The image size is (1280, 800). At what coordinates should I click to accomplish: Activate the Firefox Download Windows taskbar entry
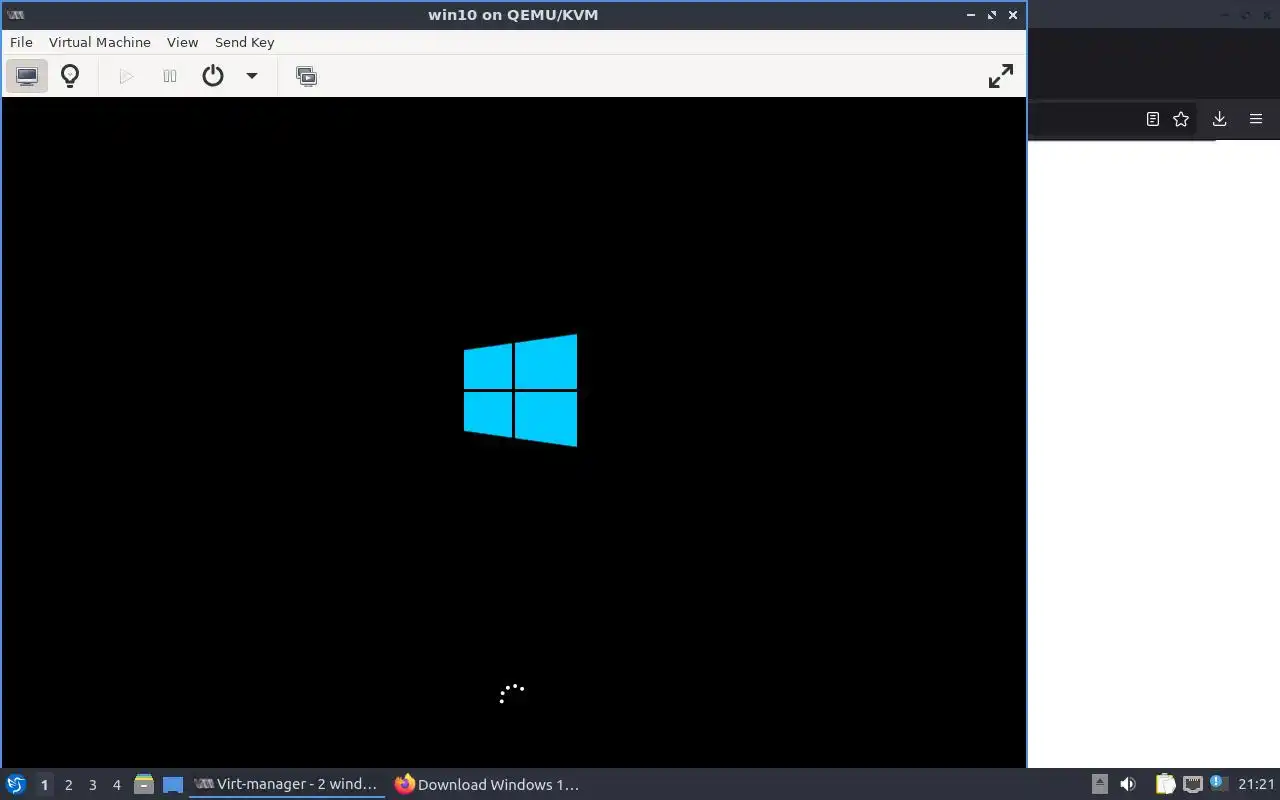[487, 785]
